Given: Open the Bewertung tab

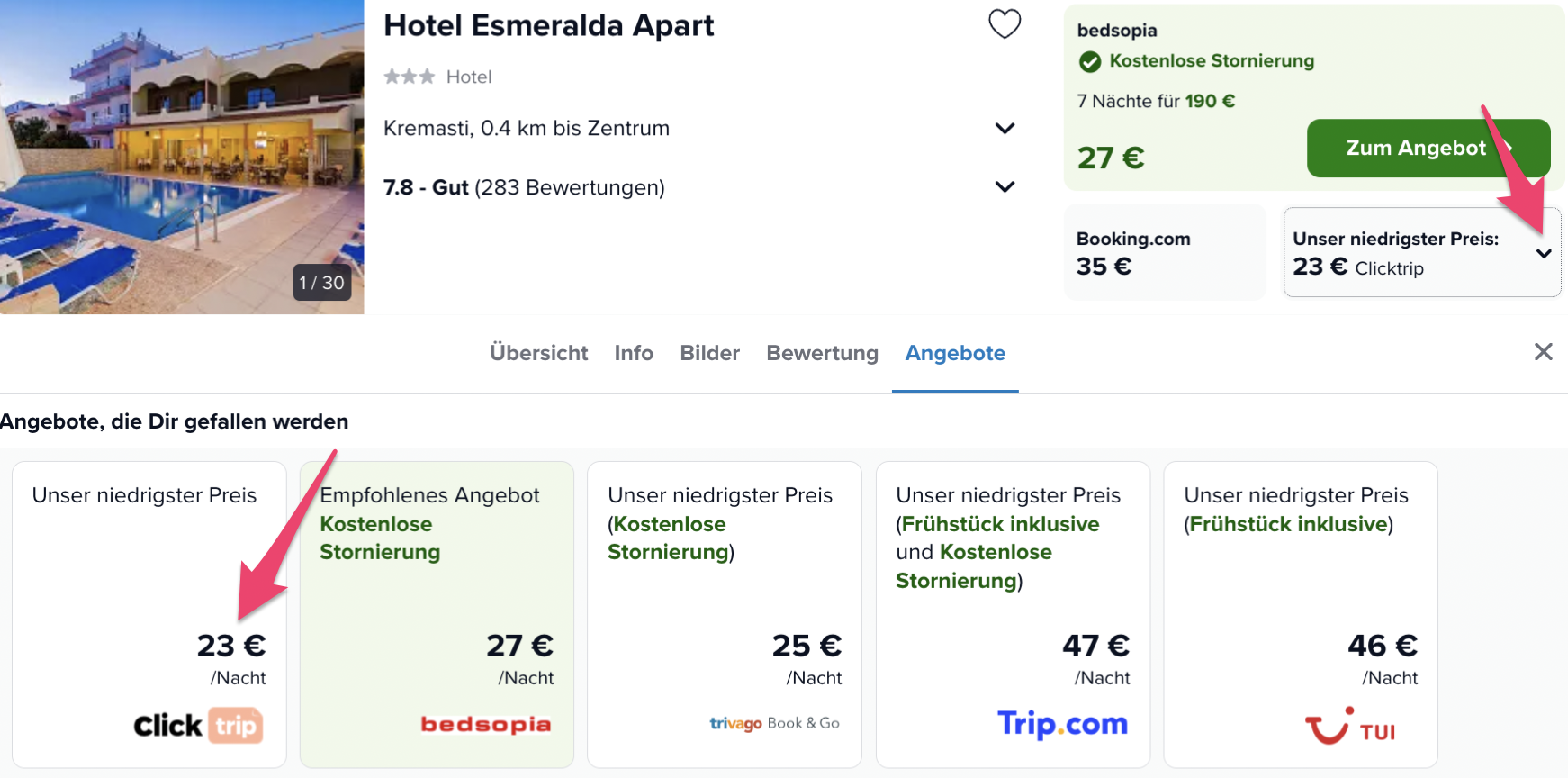Looking at the screenshot, I should [x=822, y=353].
